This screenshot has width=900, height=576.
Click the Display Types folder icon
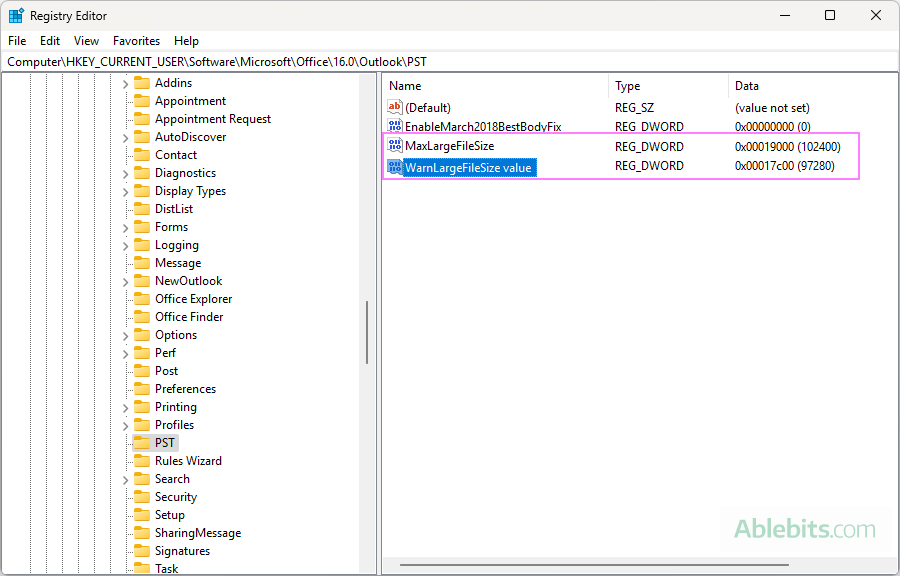pyautogui.click(x=142, y=191)
